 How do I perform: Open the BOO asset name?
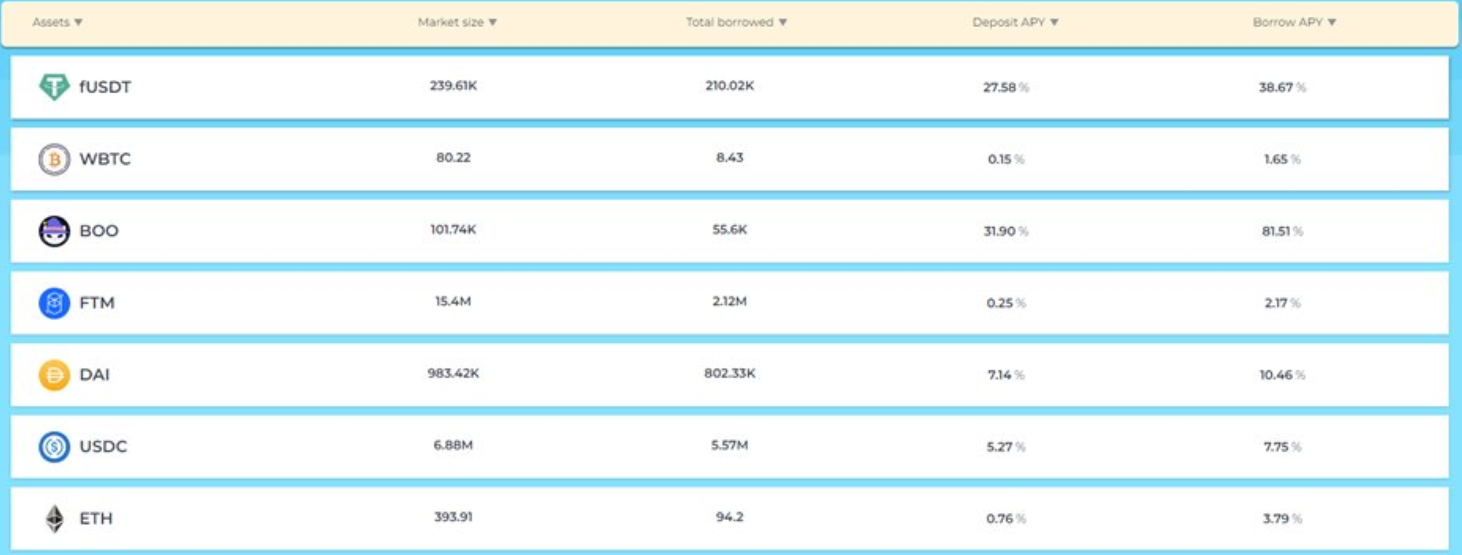pos(99,231)
